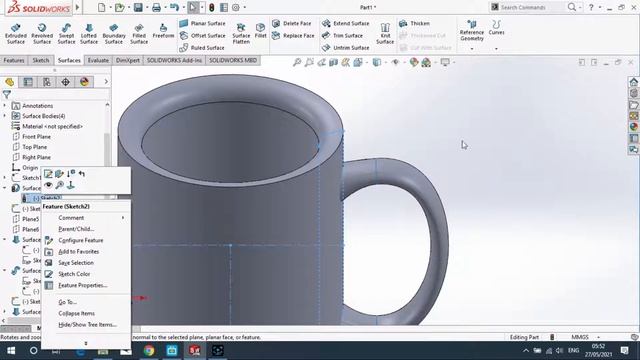The image size is (640, 360).
Task: Switch to the Evaluate tab
Action: pos(98,60)
